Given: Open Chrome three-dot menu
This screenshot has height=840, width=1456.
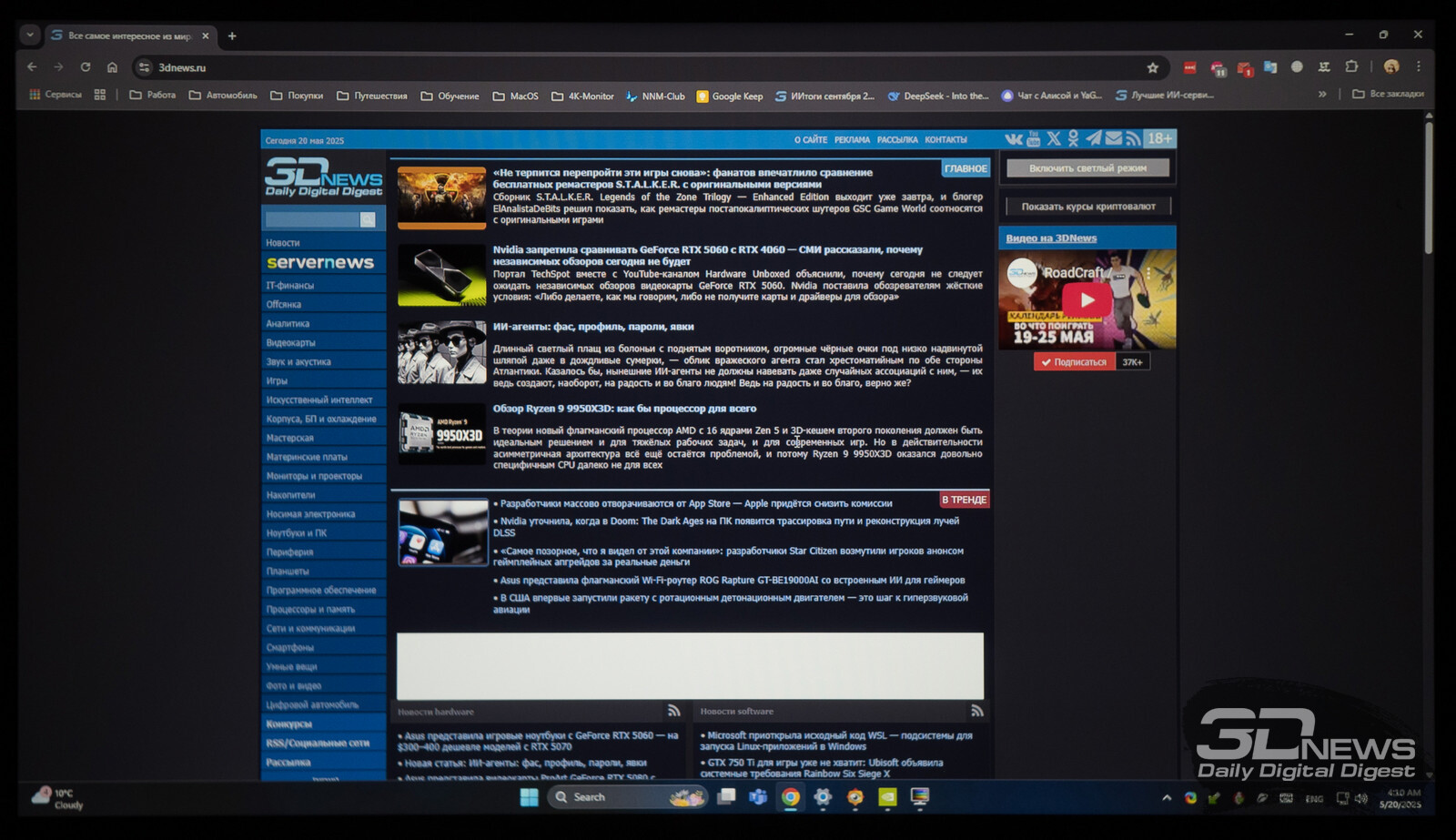Looking at the screenshot, I should (1419, 66).
